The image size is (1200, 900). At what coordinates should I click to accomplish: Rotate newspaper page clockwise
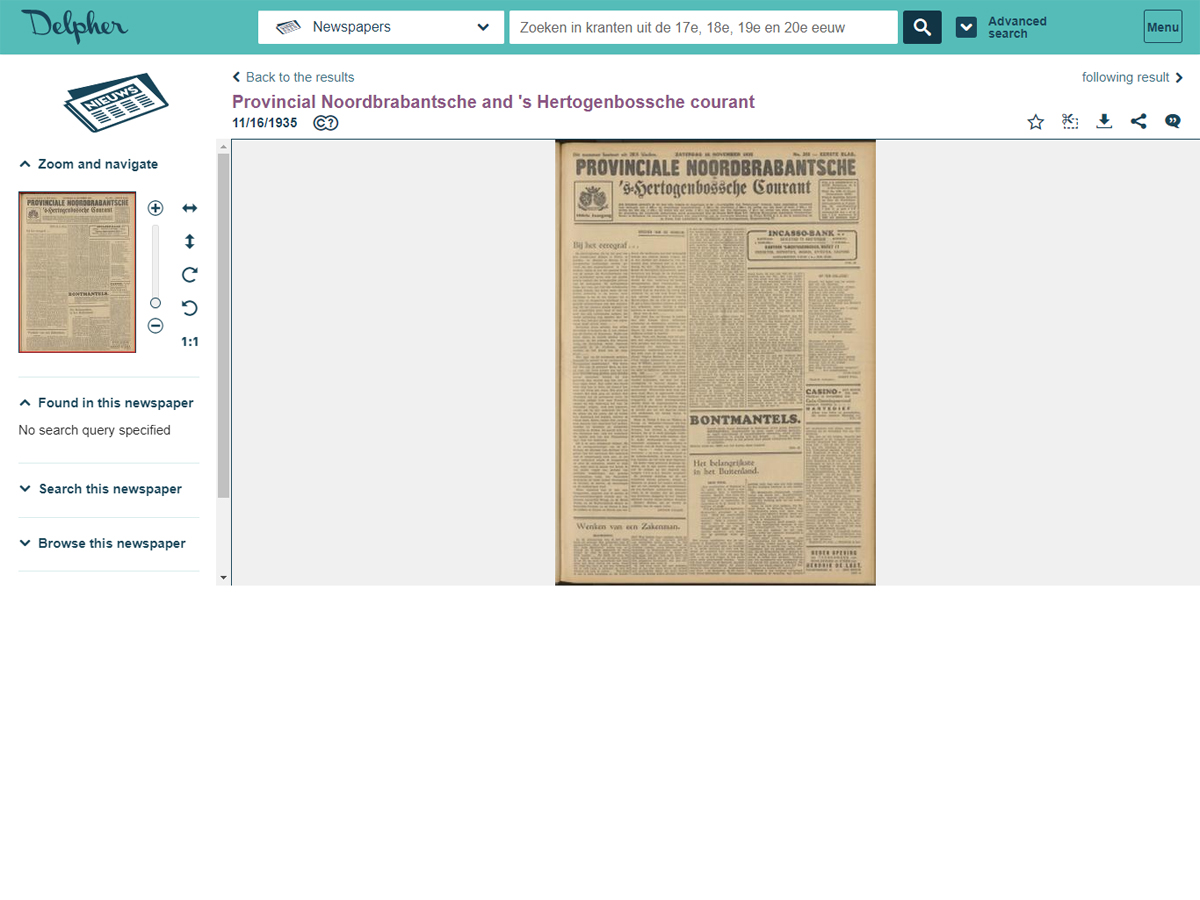pos(189,274)
